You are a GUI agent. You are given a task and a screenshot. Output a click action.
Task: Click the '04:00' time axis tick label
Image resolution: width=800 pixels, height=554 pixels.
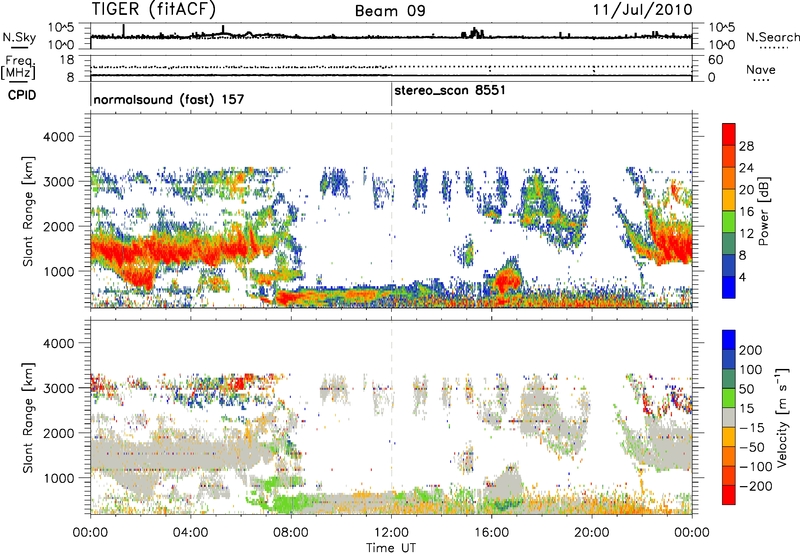tap(191, 533)
